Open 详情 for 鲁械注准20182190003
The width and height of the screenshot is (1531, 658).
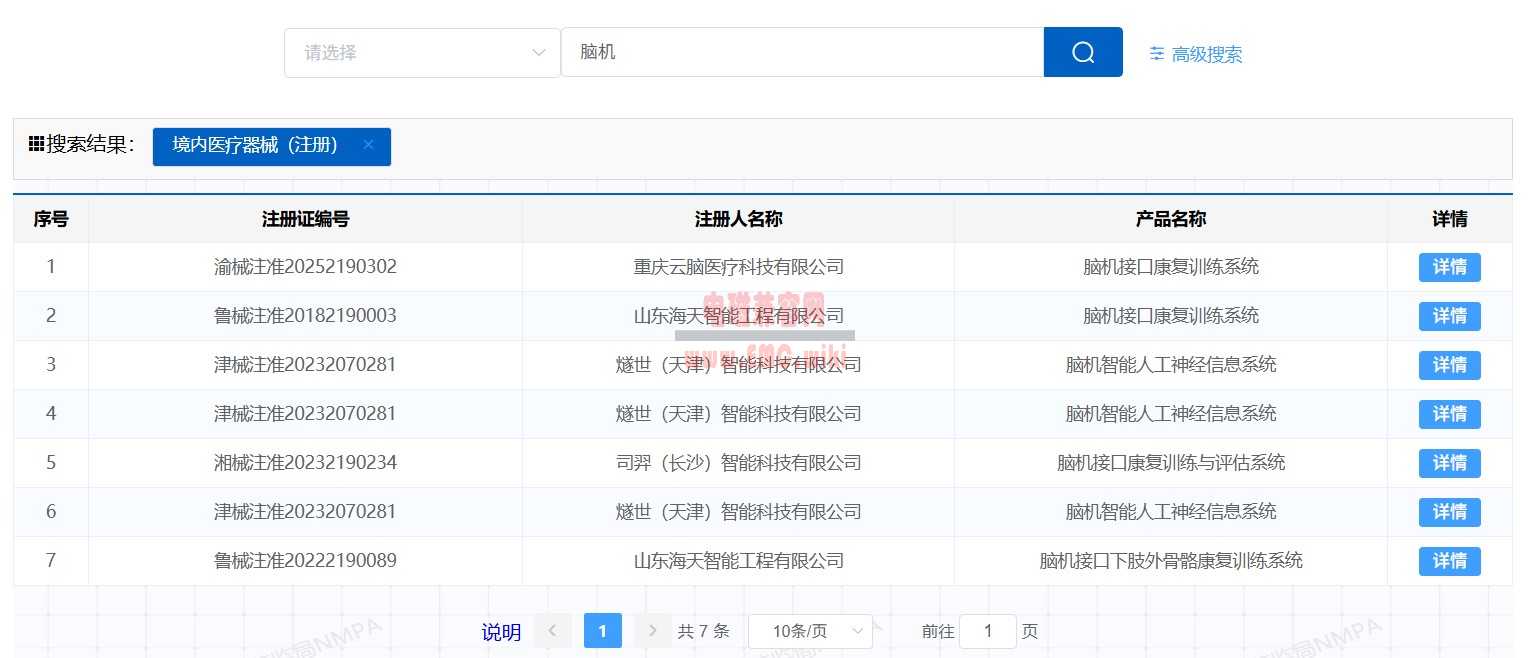pyautogui.click(x=1449, y=316)
